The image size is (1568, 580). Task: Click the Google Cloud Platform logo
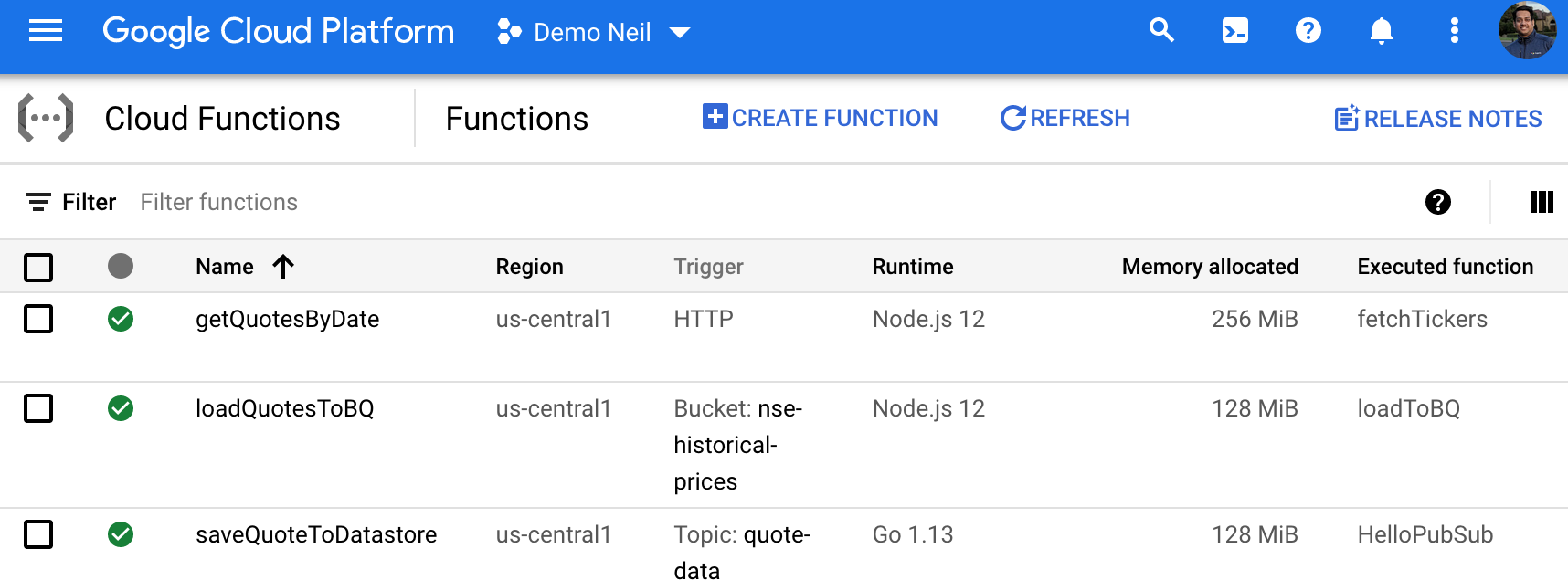(278, 32)
